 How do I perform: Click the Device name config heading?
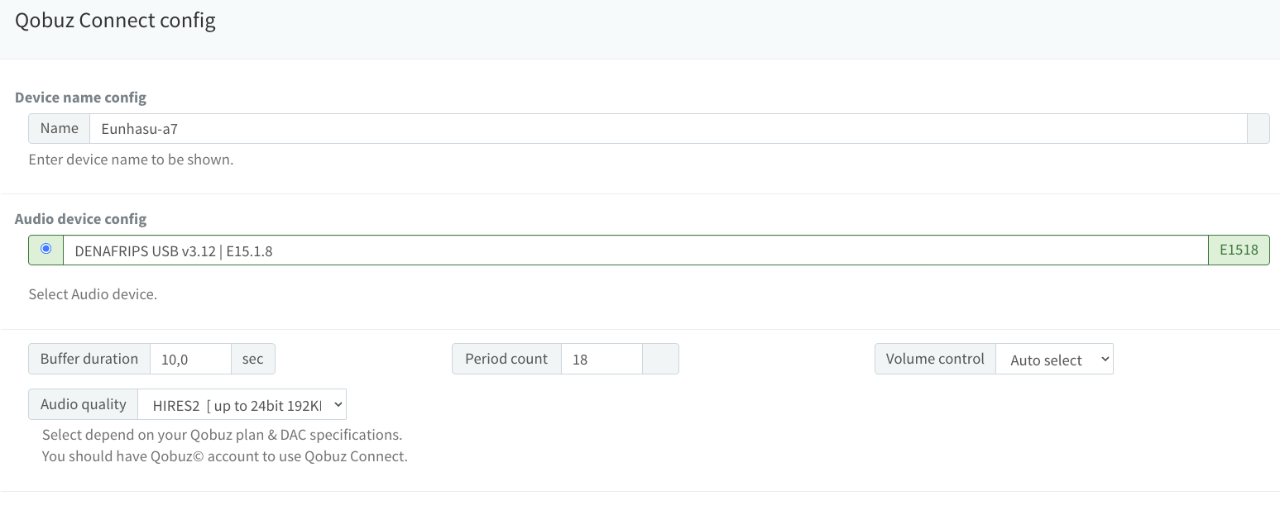coord(80,98)
